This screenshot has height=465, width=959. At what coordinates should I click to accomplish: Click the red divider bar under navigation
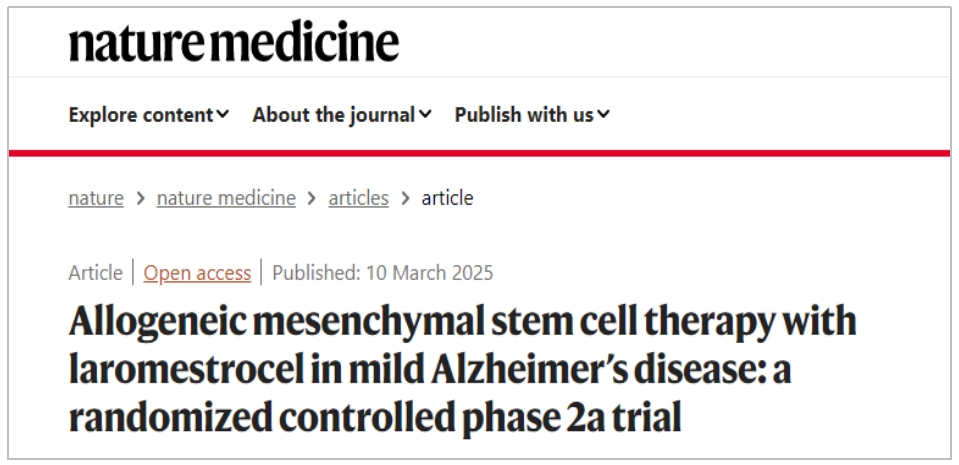pyautogui.click(x=479, y=153)
